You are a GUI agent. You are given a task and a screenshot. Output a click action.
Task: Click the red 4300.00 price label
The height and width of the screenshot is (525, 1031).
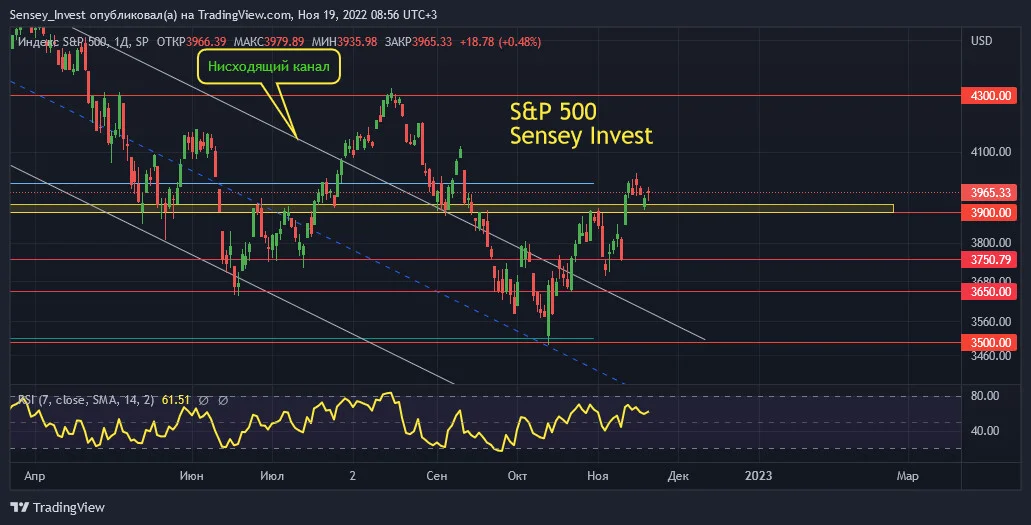[x=989, y=95]
